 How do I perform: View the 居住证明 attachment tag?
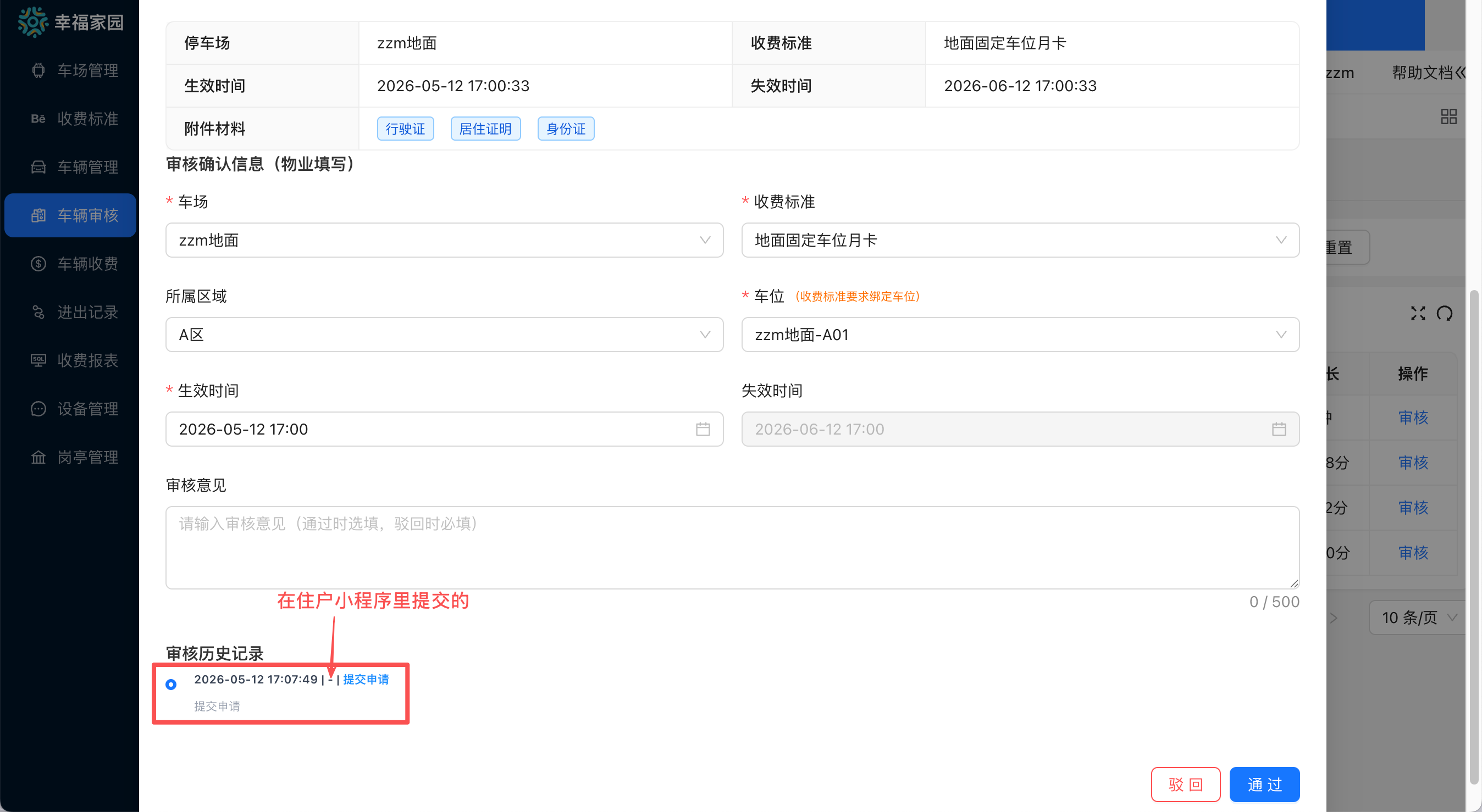pyautogui.click(x=485, y=128)
